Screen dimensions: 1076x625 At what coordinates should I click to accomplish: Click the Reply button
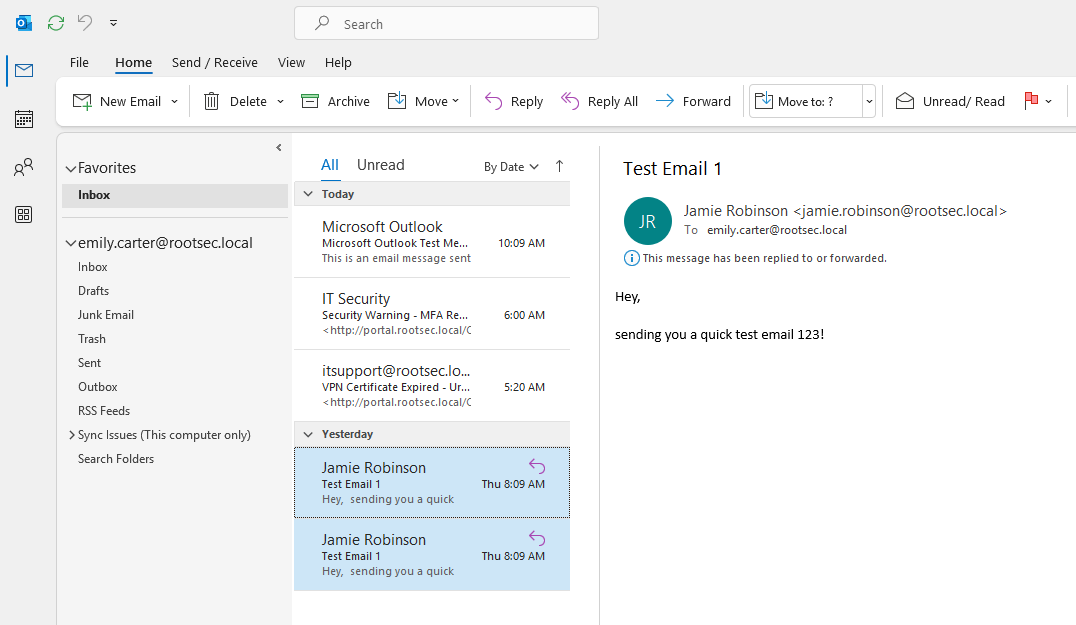coord(513,102)
